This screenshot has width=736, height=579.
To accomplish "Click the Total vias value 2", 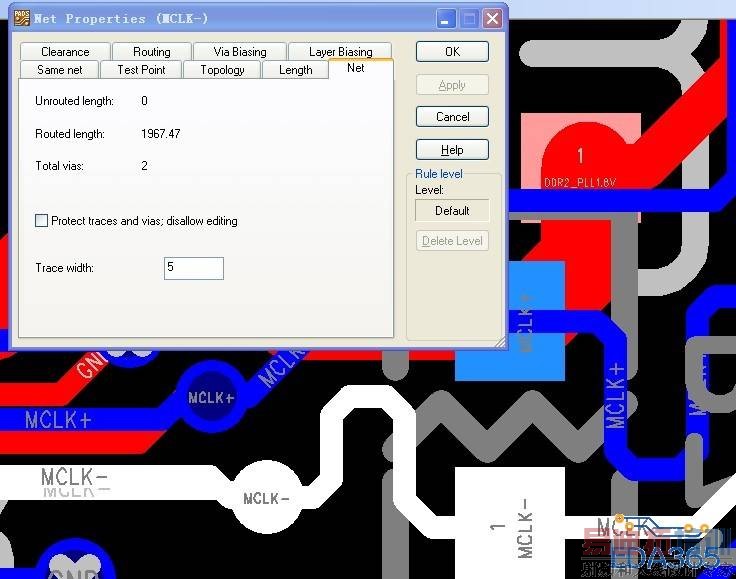I will pos(145,166).
